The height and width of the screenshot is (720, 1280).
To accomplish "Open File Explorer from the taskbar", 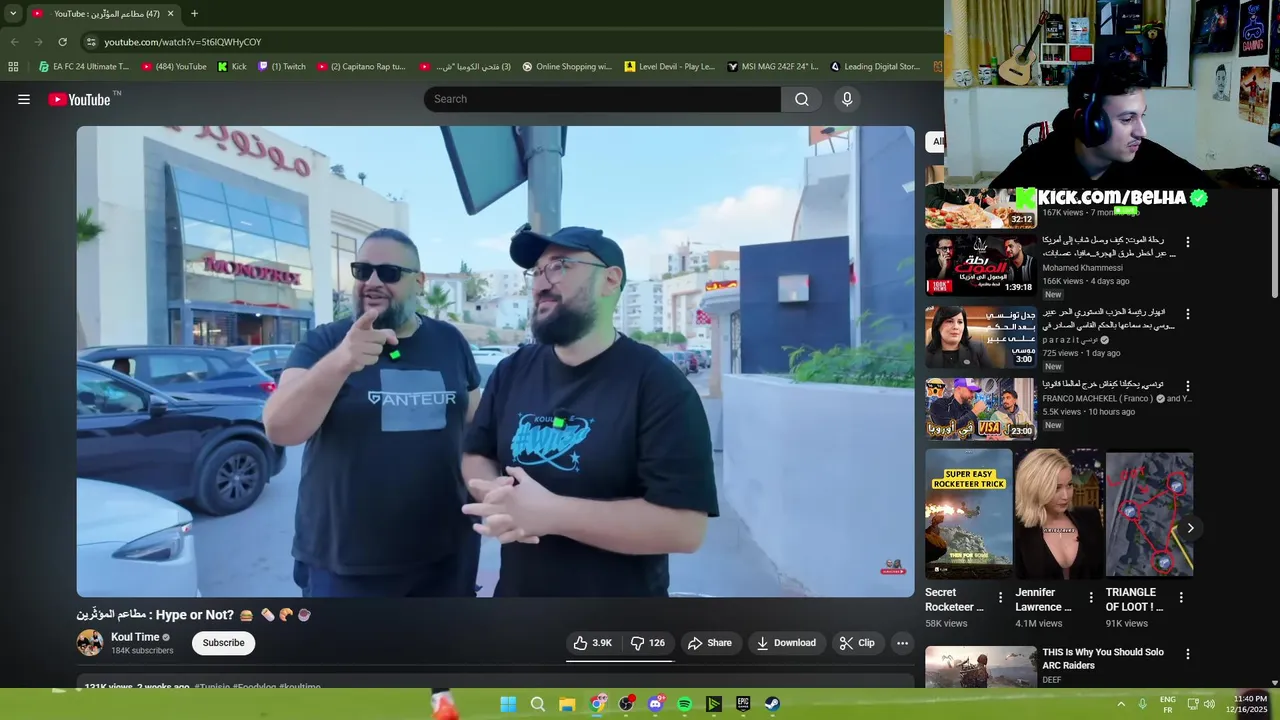I will point(567,704).
